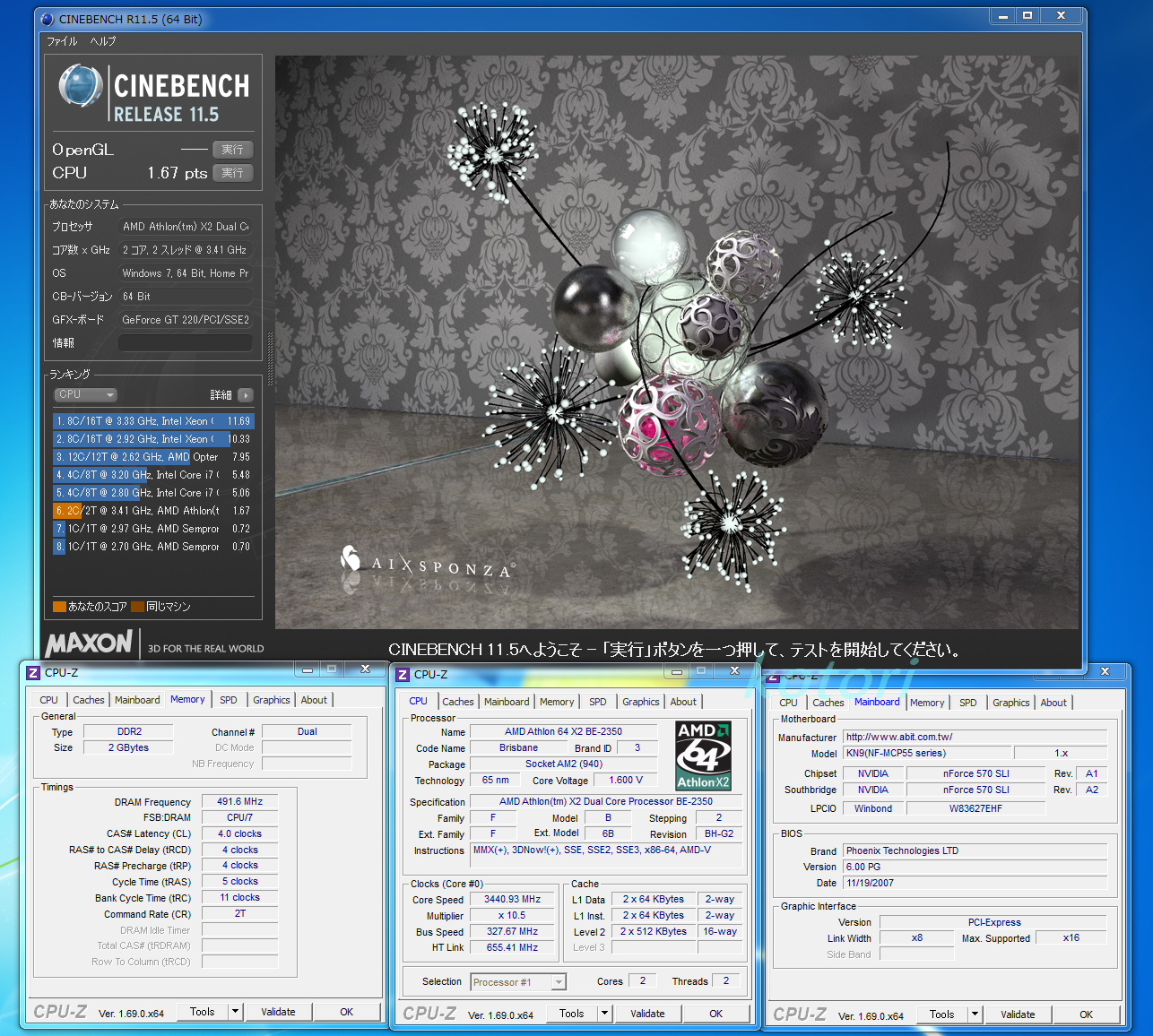Open the CPU ranking dropdown
Image resolution: width=1153 pixels, height=1036 pixels.
pos(86,395)
